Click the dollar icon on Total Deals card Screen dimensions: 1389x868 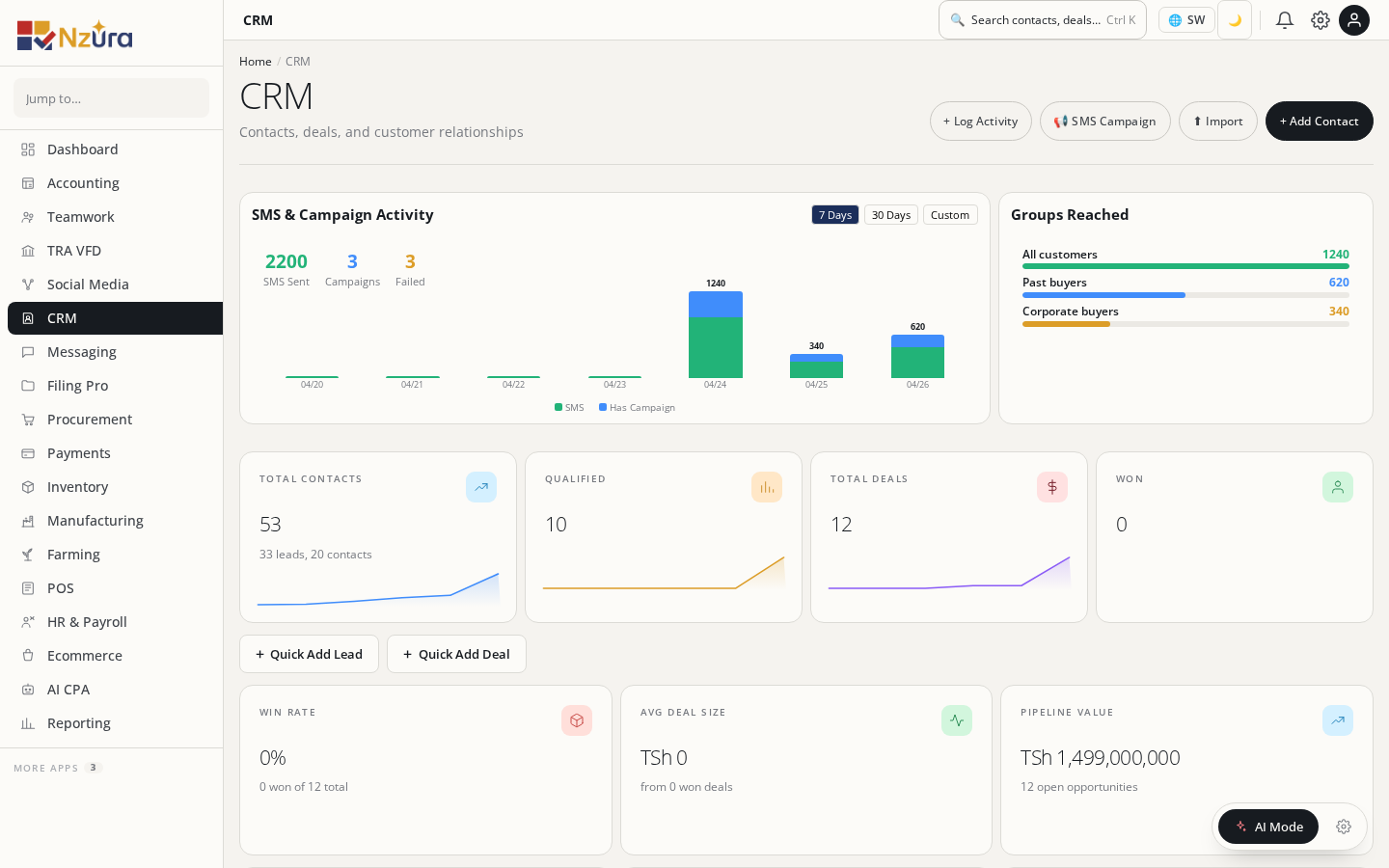coord(1052,487)
